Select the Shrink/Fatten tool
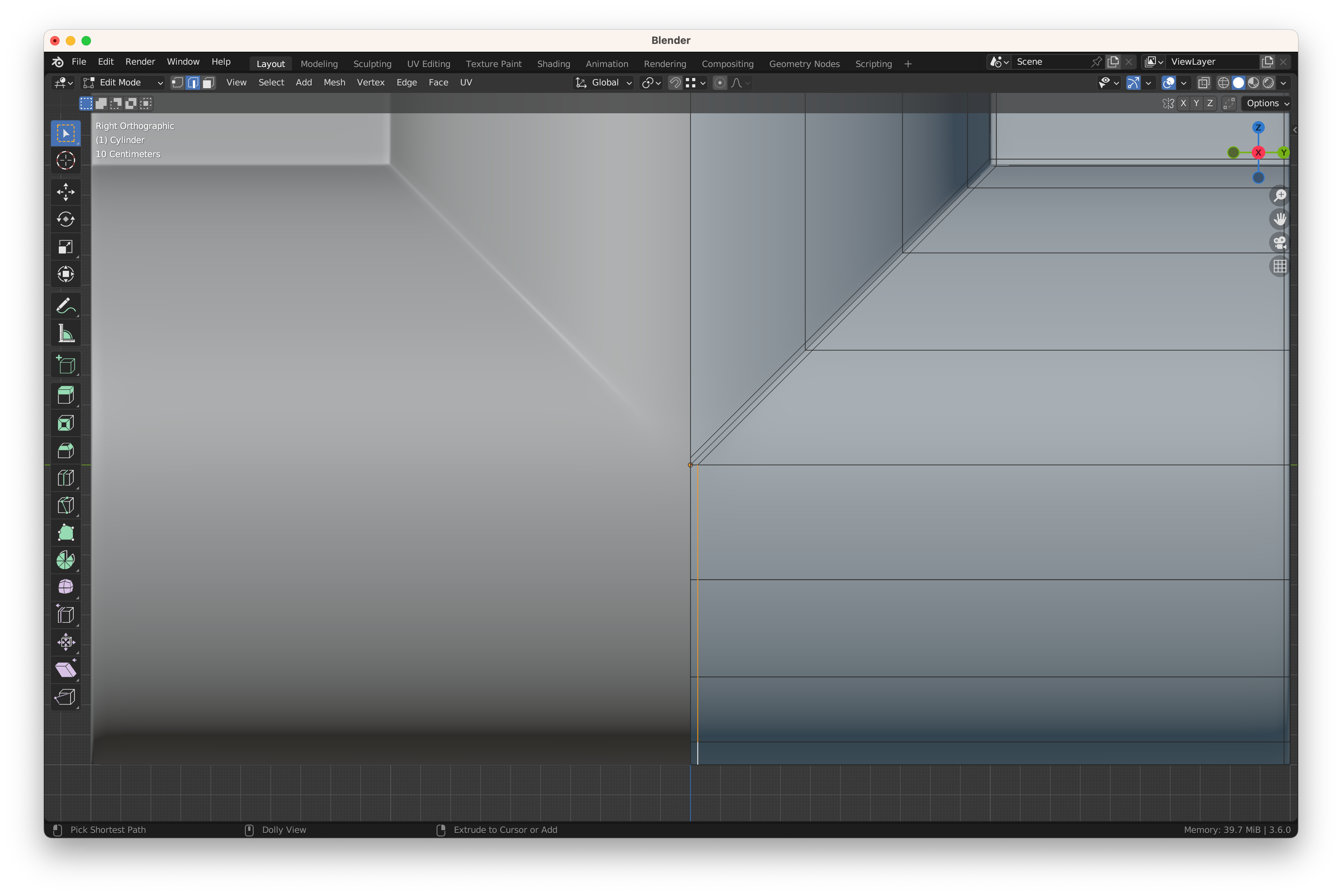The height and width of the screenshot is (896, 1342). point(66,642)
